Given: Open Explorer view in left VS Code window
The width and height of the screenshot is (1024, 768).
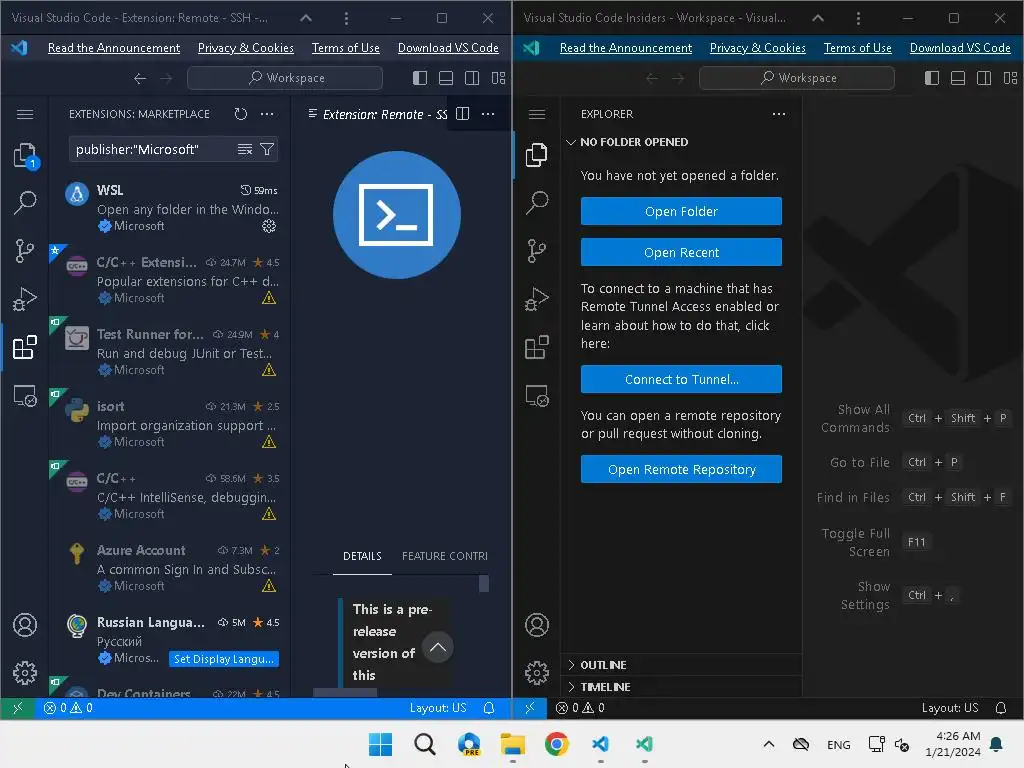Looking at the screenshot, I should point(25,155).
